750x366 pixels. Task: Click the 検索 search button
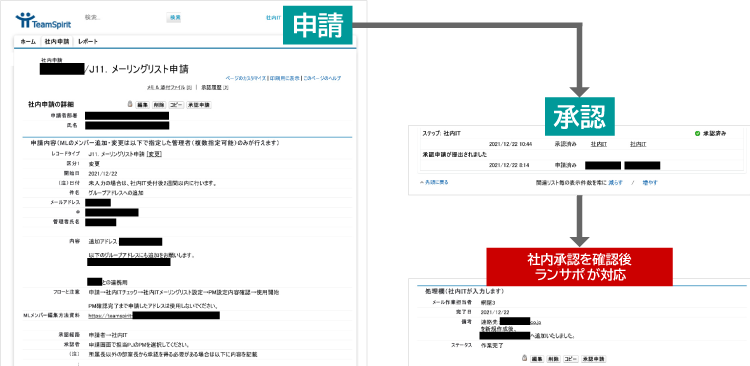pyautogui.click(x=174, y=18)
